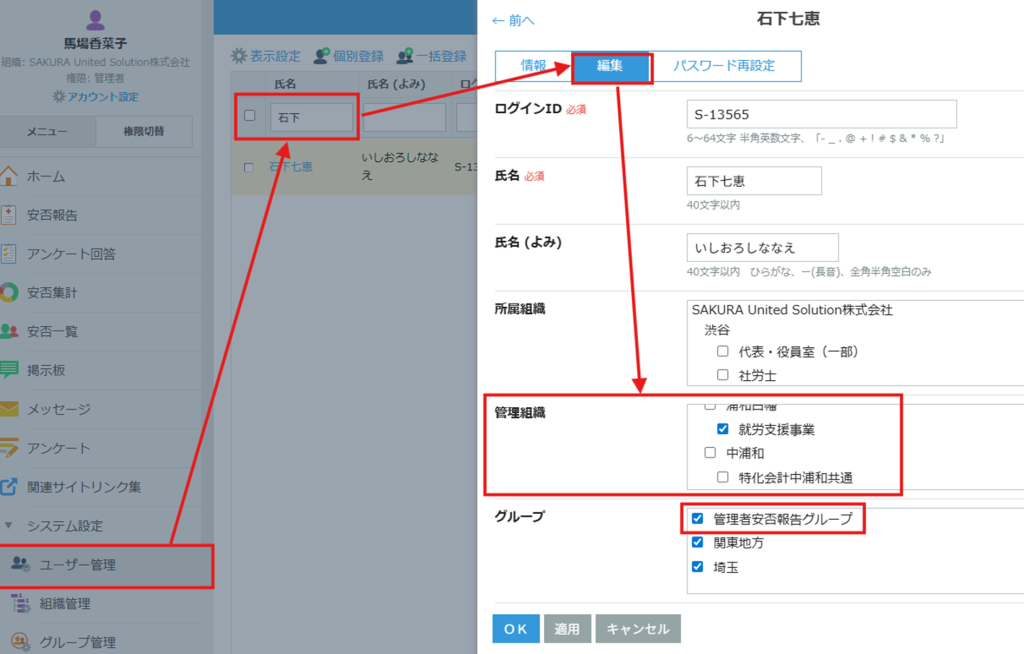The height and width of the screenshot is (654, 1024).
Task: Click the ログインID input field
Action: (x=822, y=114)
